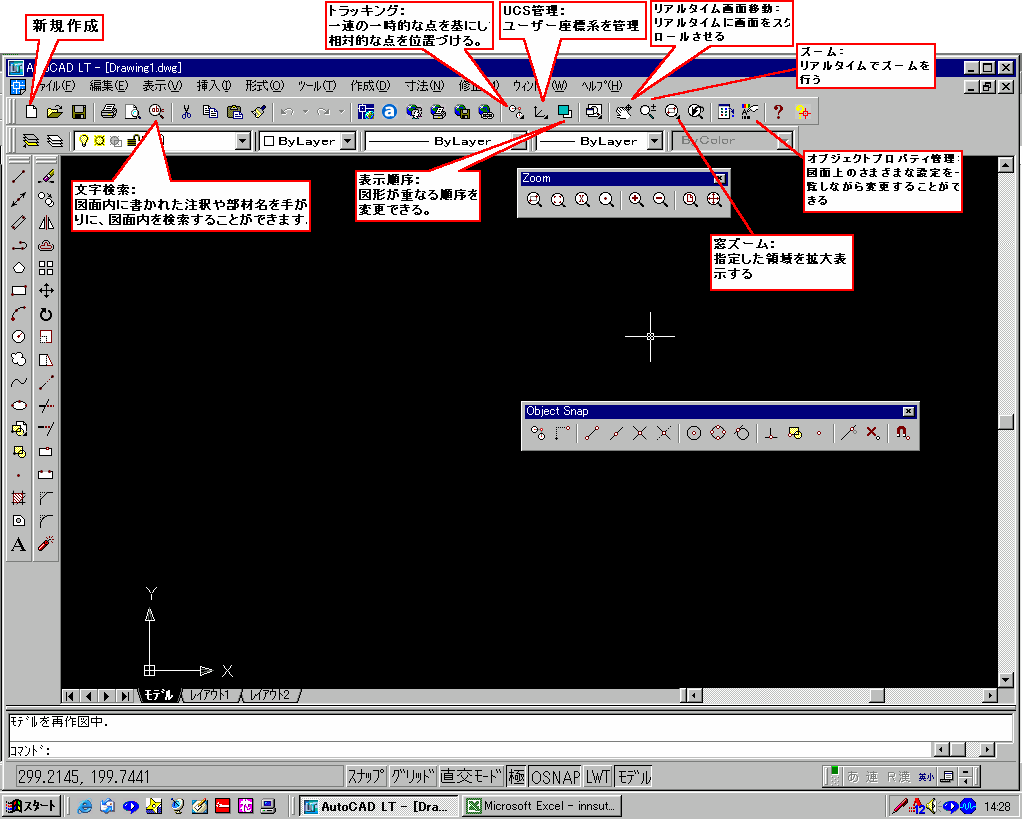Open the 編集(E) menu

tap(109, 85)
